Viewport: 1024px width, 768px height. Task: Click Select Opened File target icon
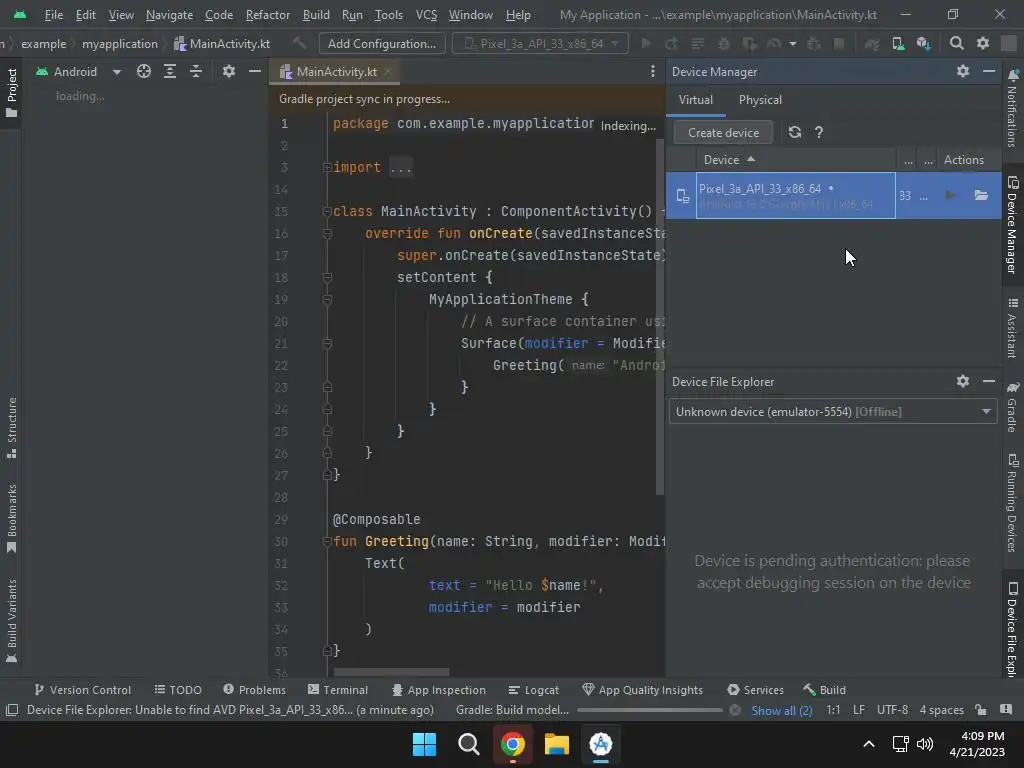[x=144, y=72]
